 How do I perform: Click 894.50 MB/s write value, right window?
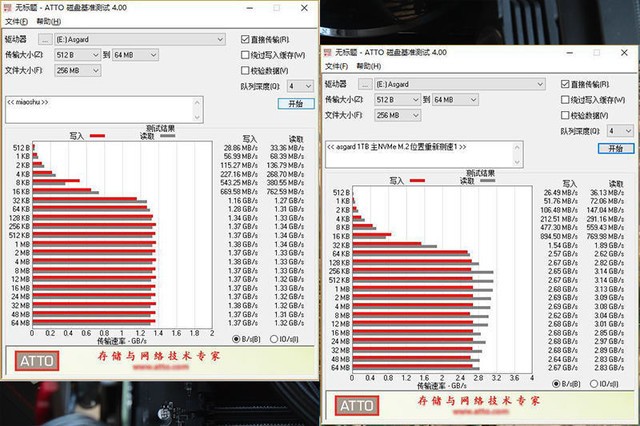[x=559, y=236]
